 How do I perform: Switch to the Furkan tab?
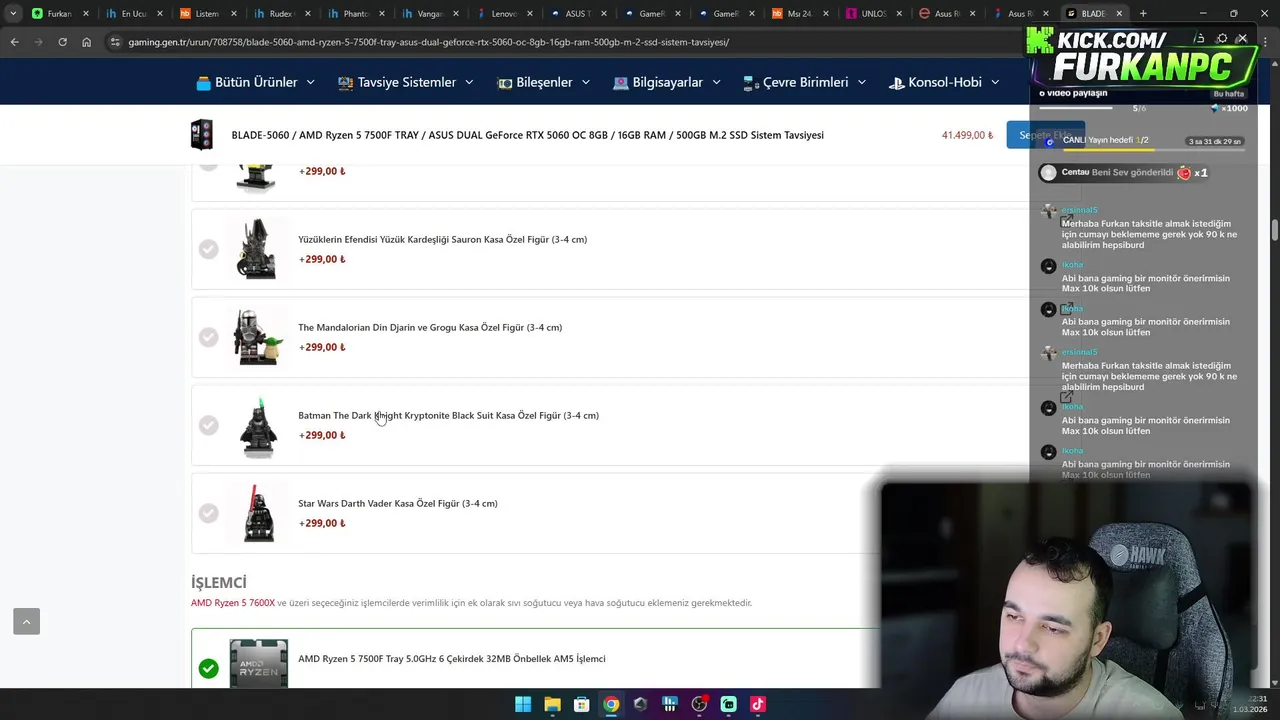(x=58, y=14)
